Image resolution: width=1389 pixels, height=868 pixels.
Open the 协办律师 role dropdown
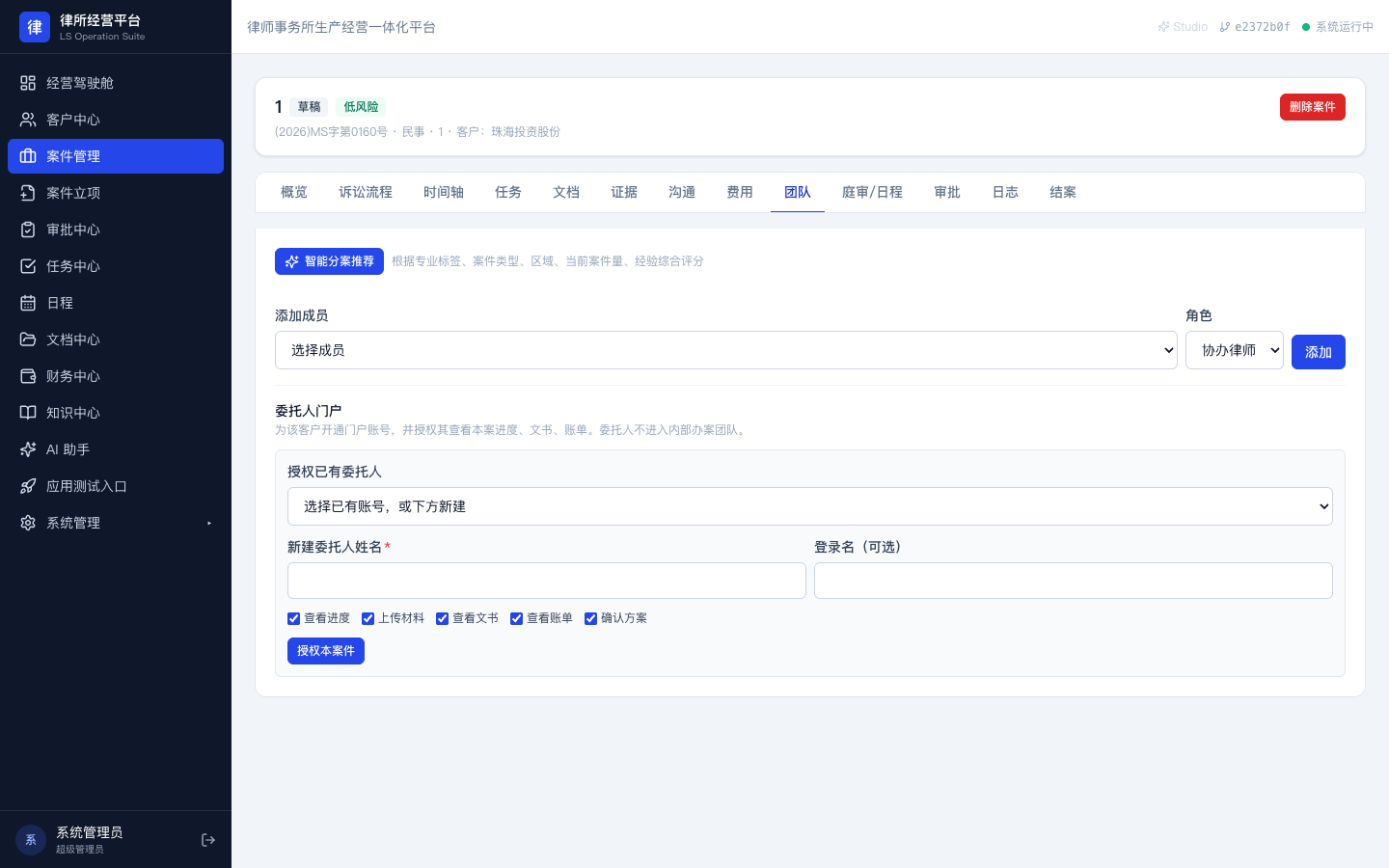[1235, 350]
